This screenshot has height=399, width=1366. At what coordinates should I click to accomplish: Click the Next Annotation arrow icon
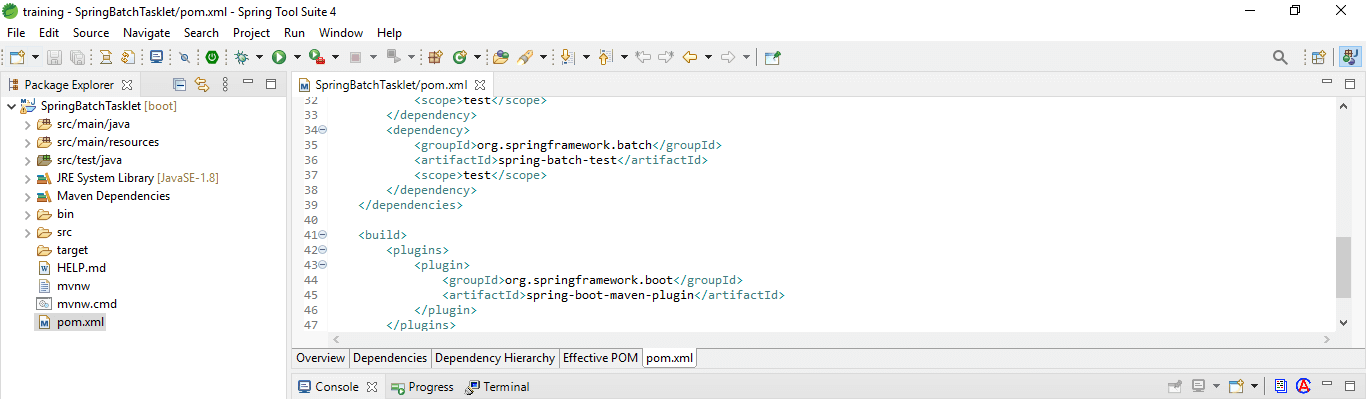568,58
